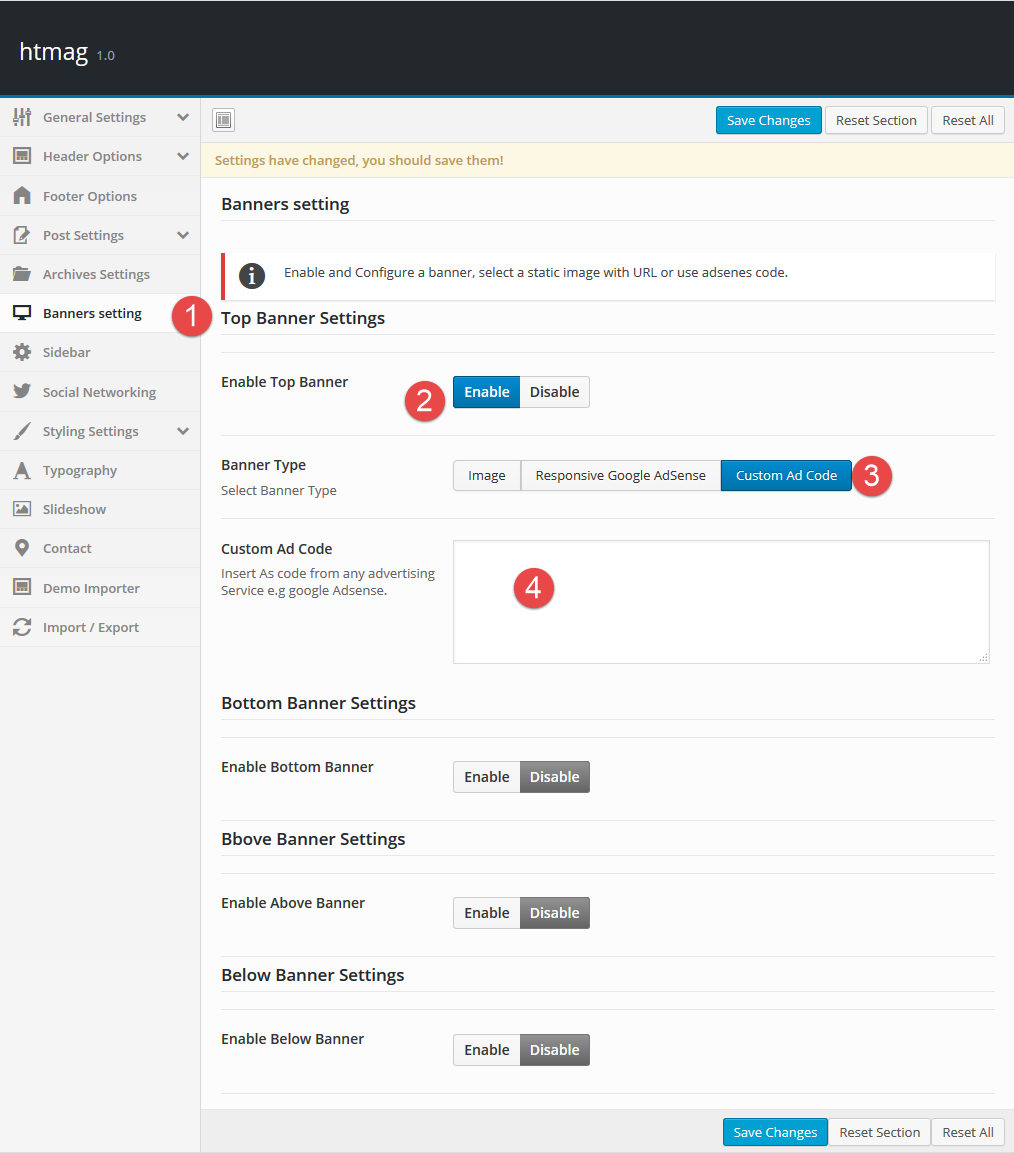Click the Social Networking Twitter bird icon
The height and width of the screenshot is (1153, 1014).
coord(22,392)
